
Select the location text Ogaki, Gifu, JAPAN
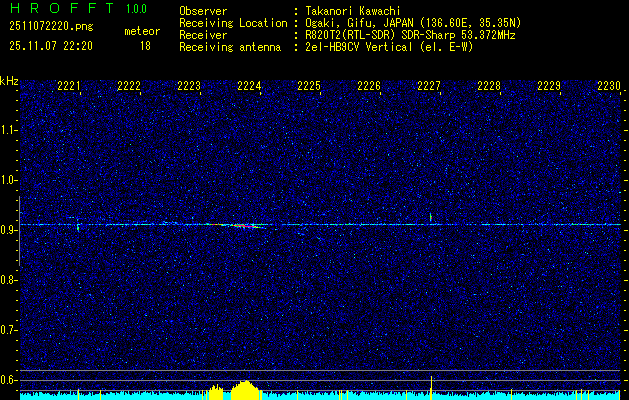[359, 23]
